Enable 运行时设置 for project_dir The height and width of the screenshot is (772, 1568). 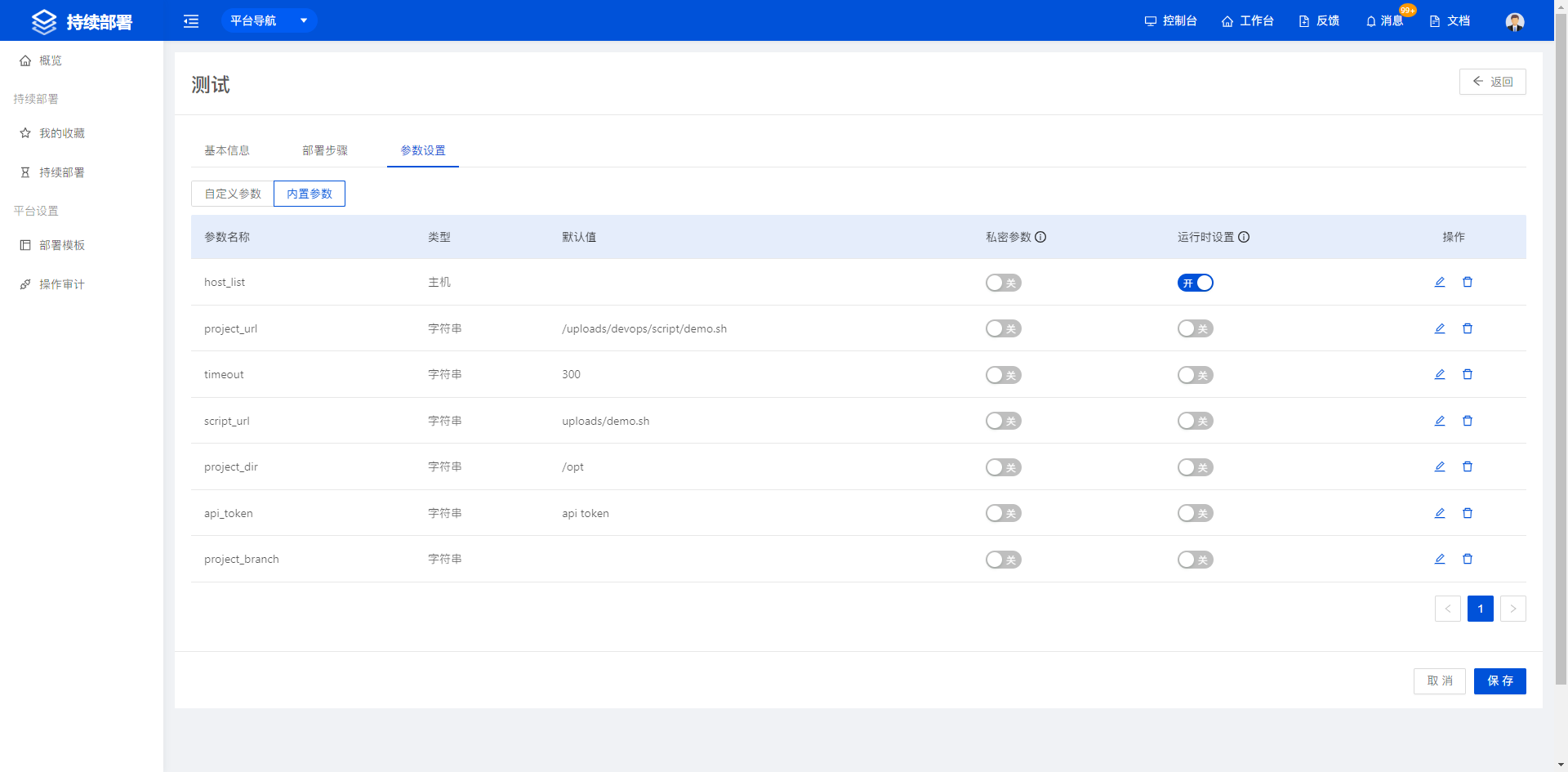(x=1196, y=467)
